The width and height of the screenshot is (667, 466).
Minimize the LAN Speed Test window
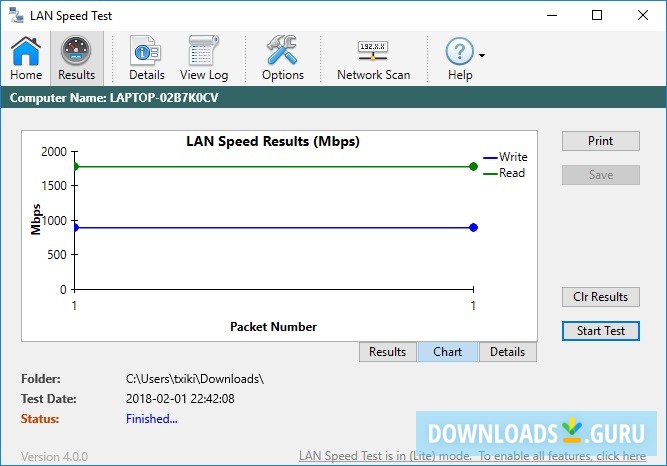point(552,15)
